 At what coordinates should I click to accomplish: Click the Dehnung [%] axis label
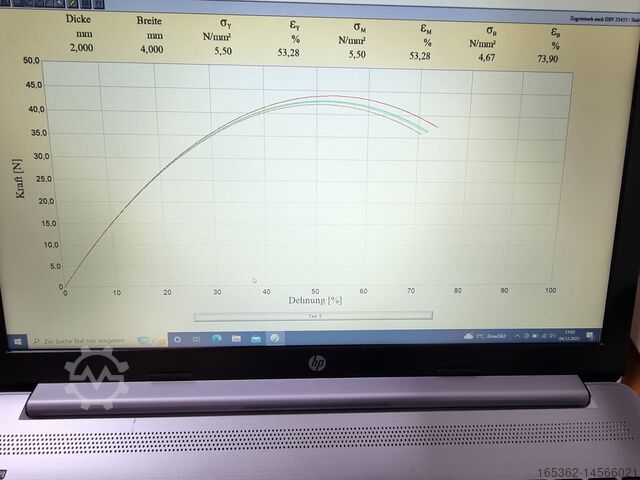(x=316, y=300)
